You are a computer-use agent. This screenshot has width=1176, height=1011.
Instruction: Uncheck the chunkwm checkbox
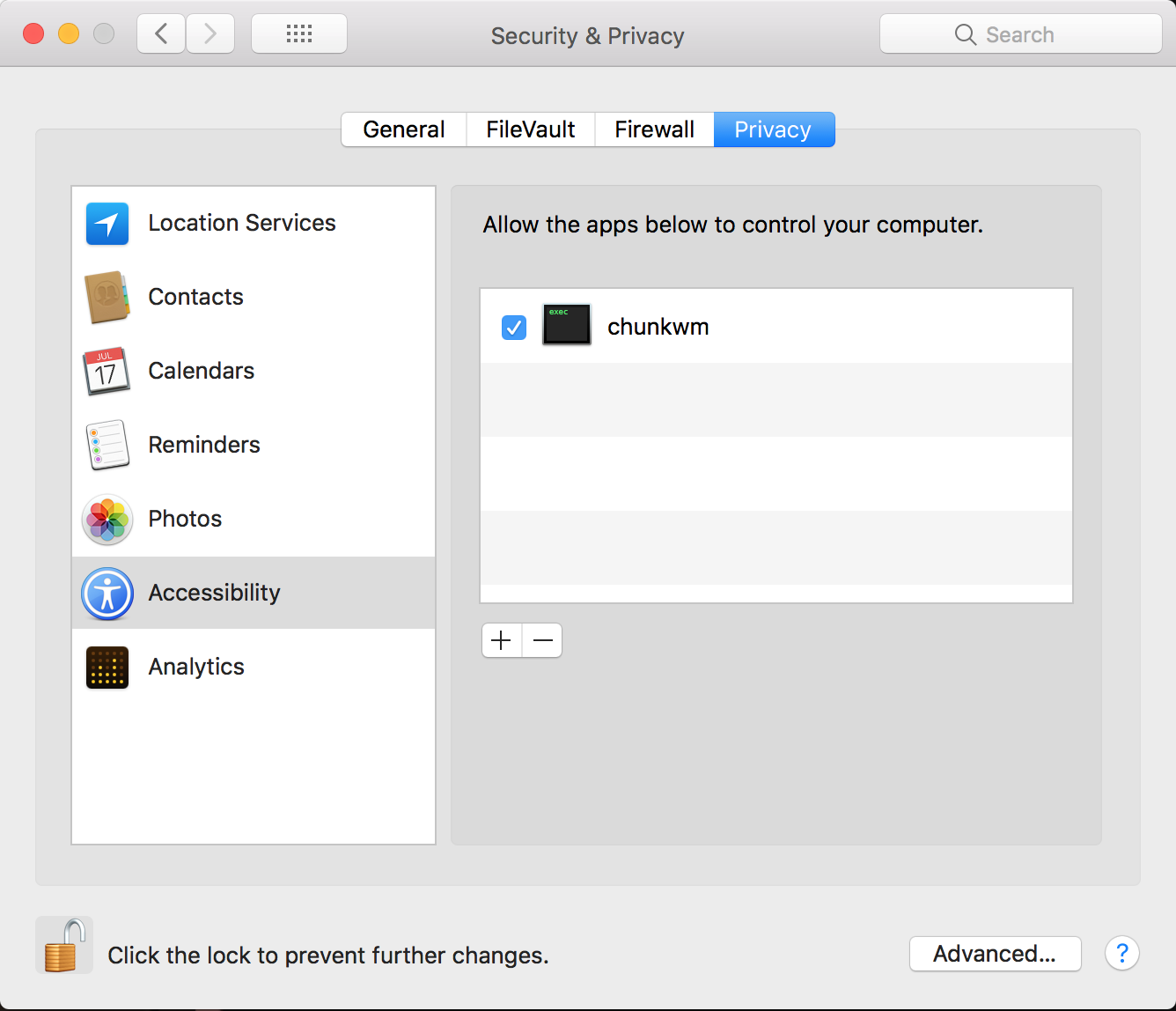(x=514, y=328)
